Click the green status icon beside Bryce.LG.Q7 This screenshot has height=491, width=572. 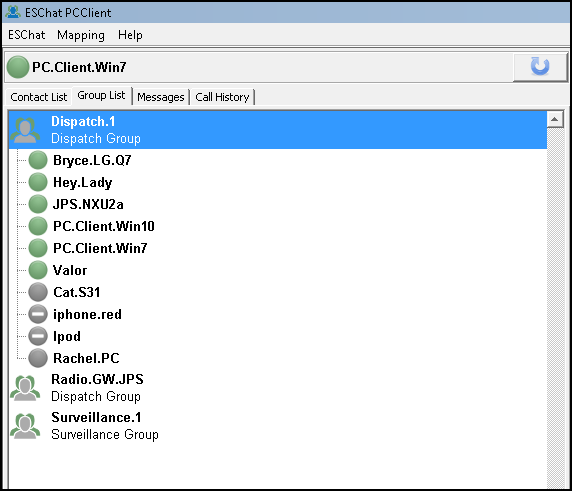pos(38,160)
